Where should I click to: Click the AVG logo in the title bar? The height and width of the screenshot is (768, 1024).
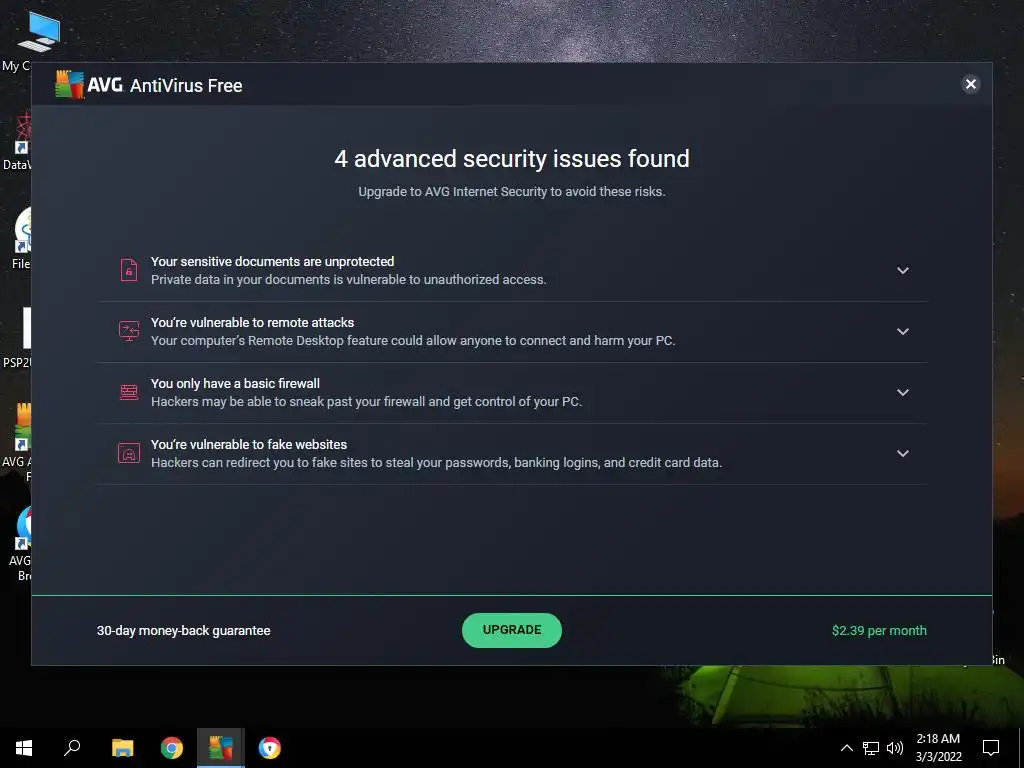click(x=70, y=85)
